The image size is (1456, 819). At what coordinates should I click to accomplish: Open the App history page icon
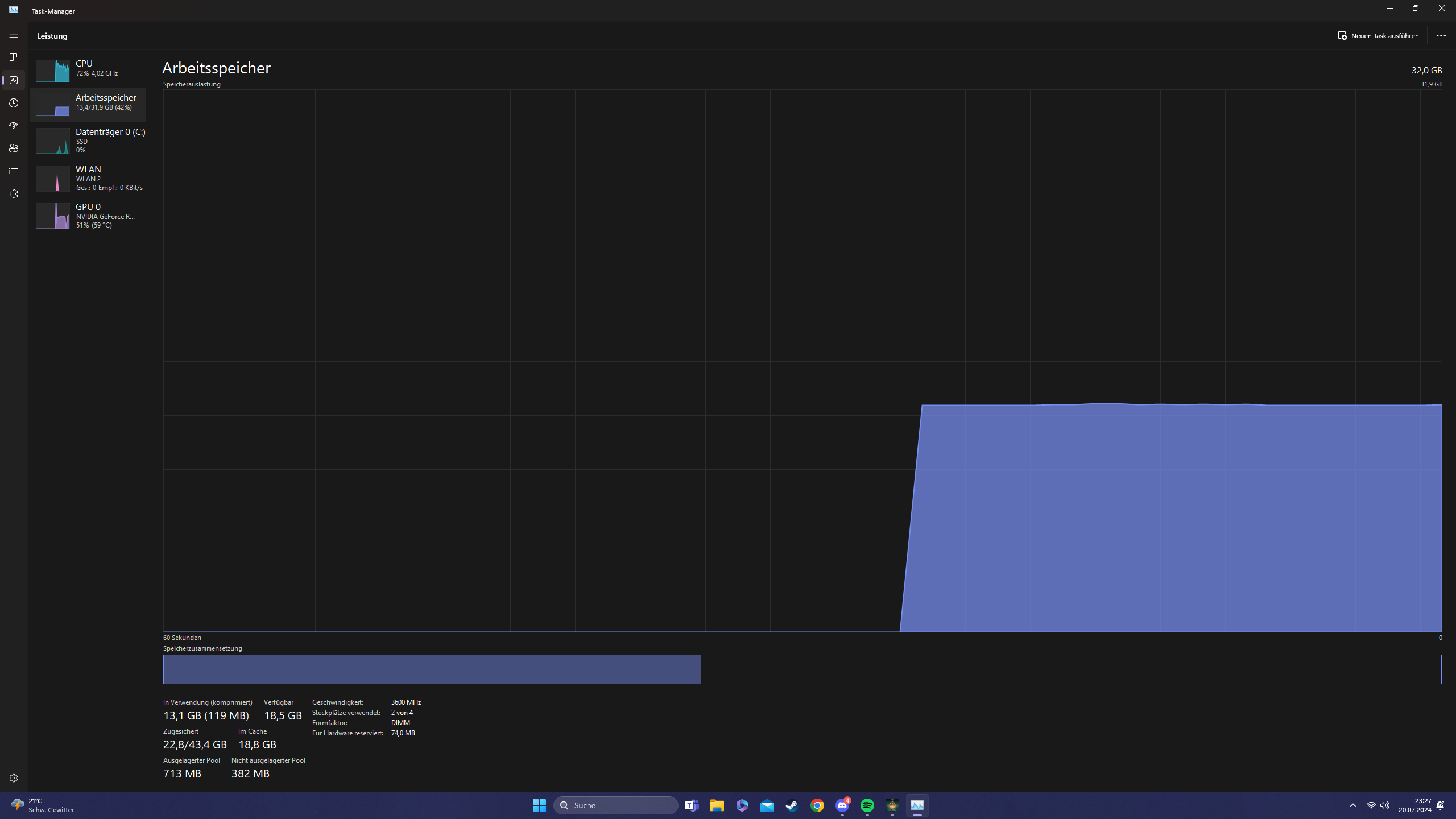[x=14, y=103]
